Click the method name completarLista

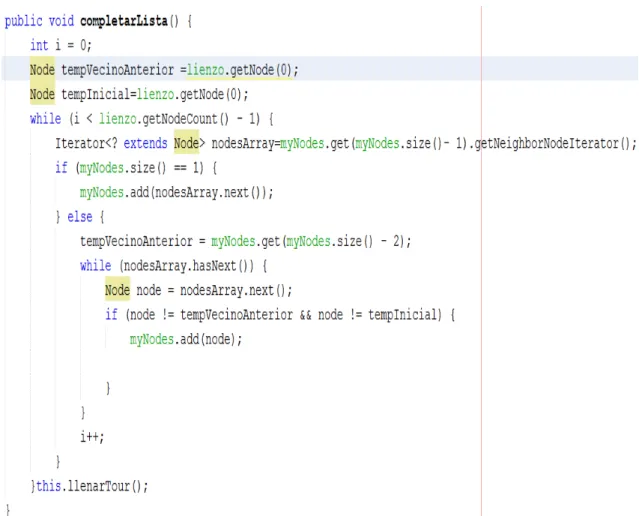click(x=124, y=21)
